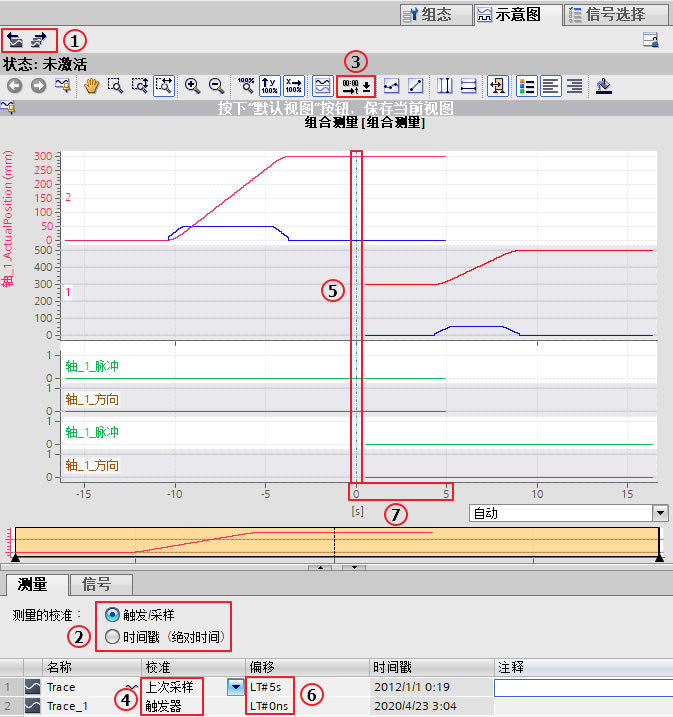Open the 自动 dropdown below the chart
This screenshot has width=673, height=717.
click(660, 513)
